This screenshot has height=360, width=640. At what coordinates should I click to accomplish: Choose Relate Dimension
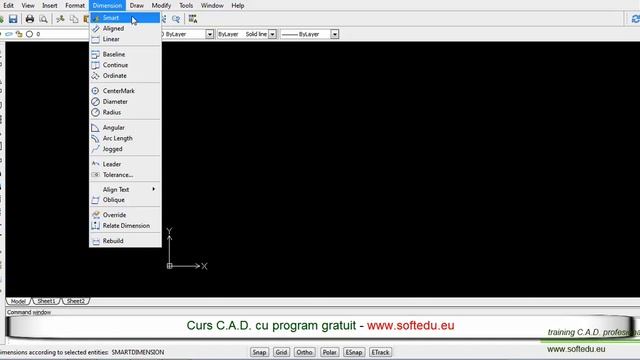[125, 226]
